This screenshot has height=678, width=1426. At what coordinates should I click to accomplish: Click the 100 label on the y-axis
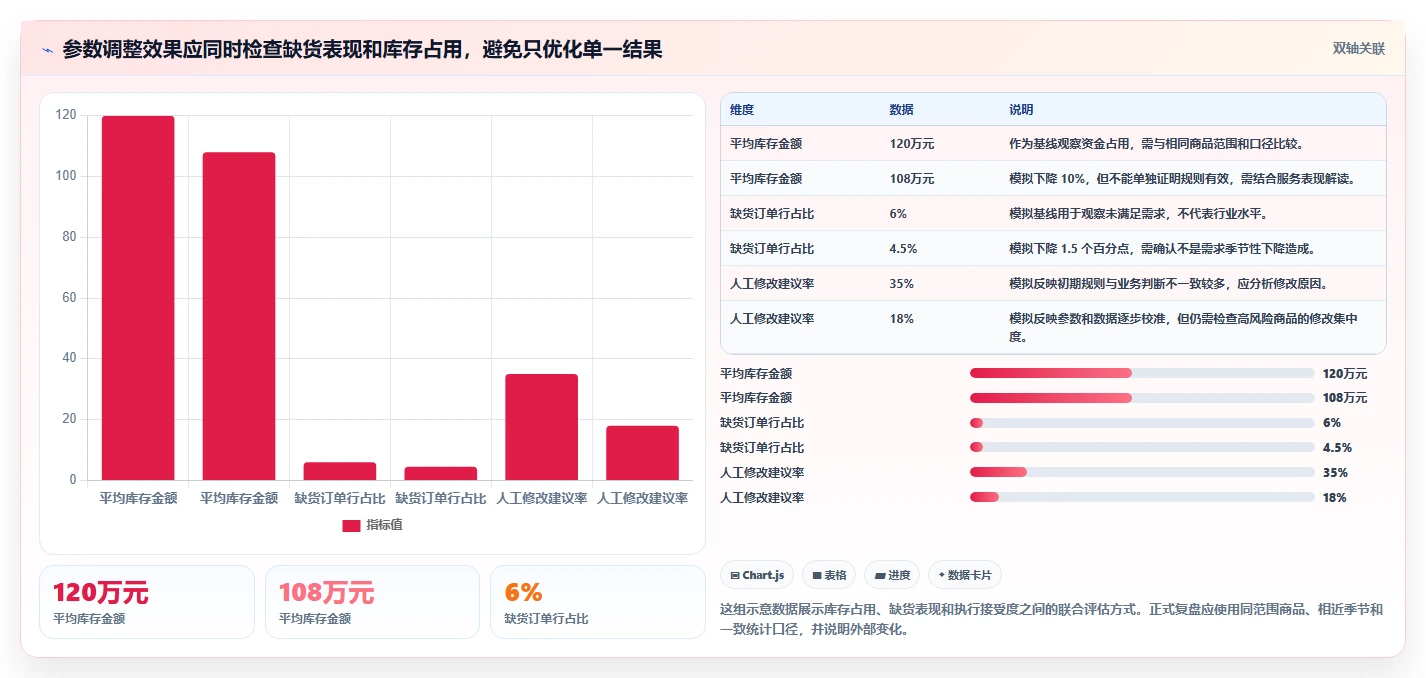(66, 176)
